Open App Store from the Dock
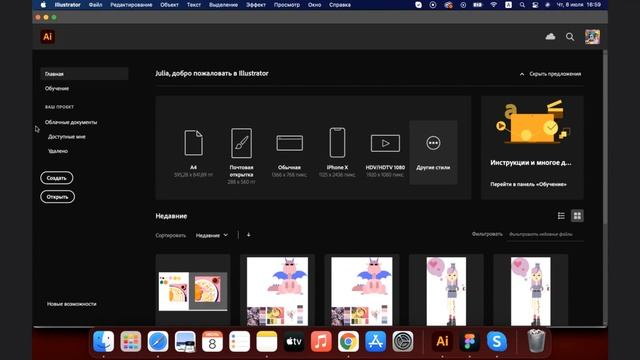This screenshot has width=640, height=360. tap(376, 341)
